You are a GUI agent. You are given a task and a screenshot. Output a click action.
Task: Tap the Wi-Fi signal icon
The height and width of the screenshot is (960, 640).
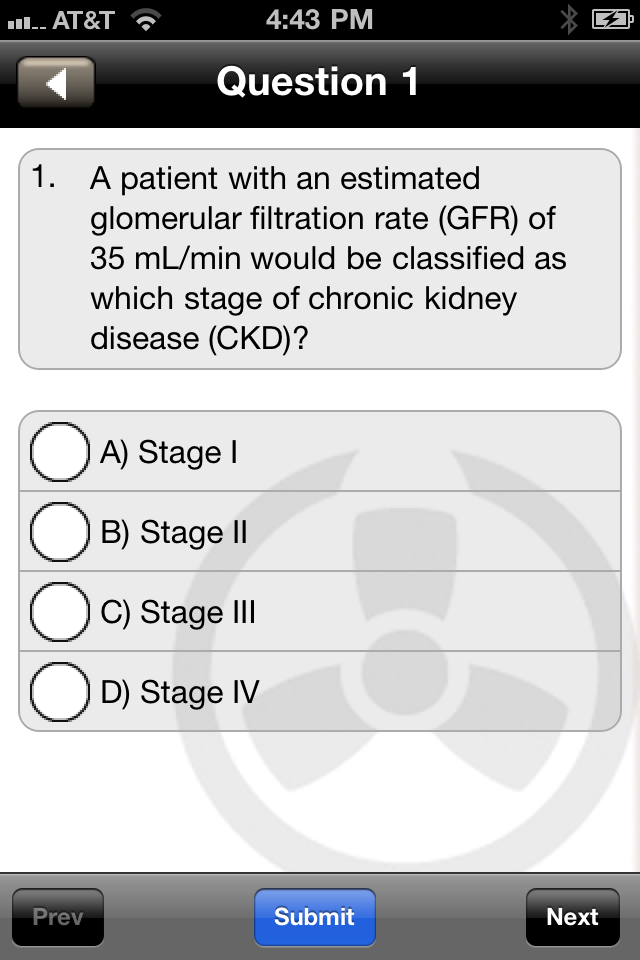(146, 19)
